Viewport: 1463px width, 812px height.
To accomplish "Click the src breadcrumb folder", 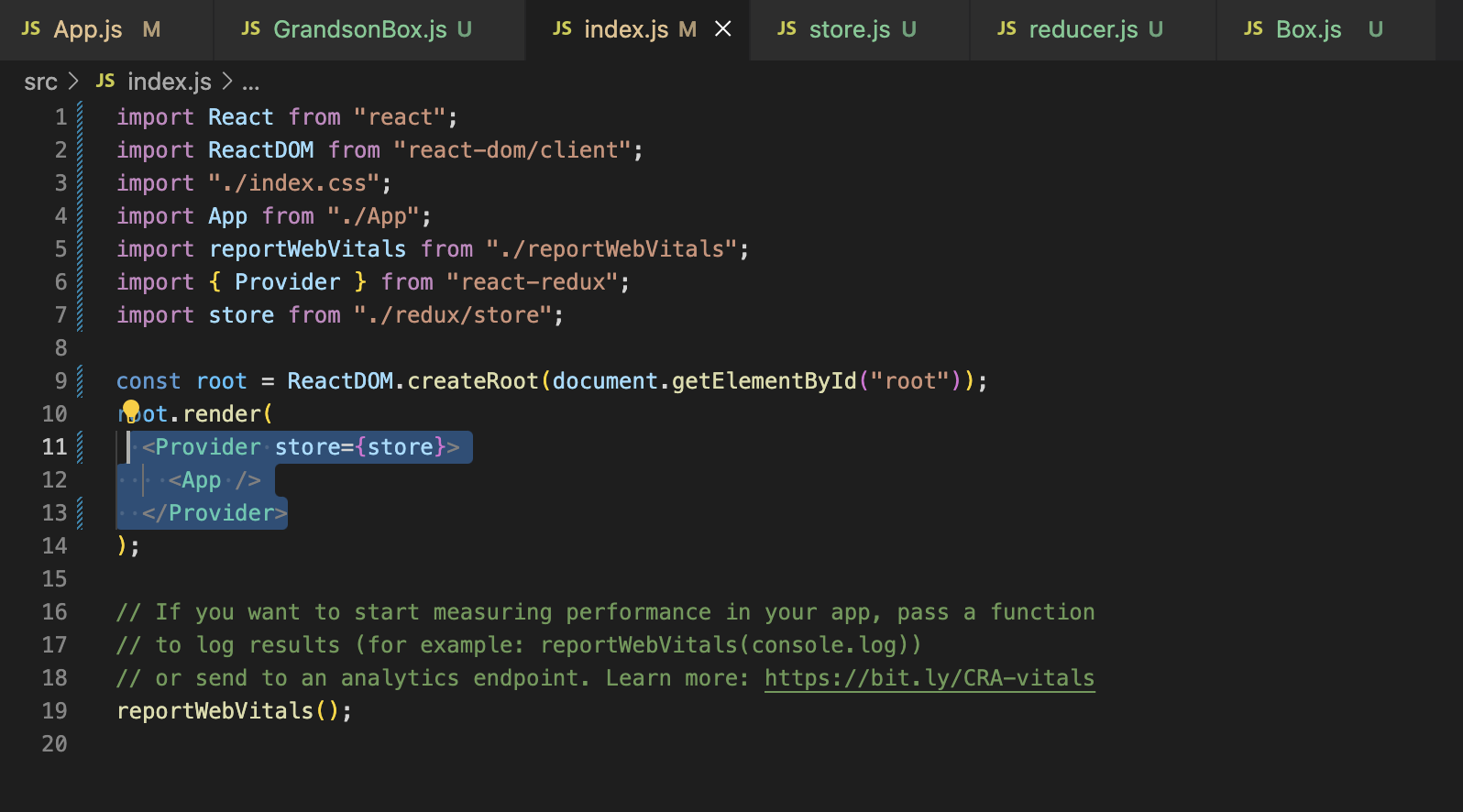I will [x=40, y=82].
